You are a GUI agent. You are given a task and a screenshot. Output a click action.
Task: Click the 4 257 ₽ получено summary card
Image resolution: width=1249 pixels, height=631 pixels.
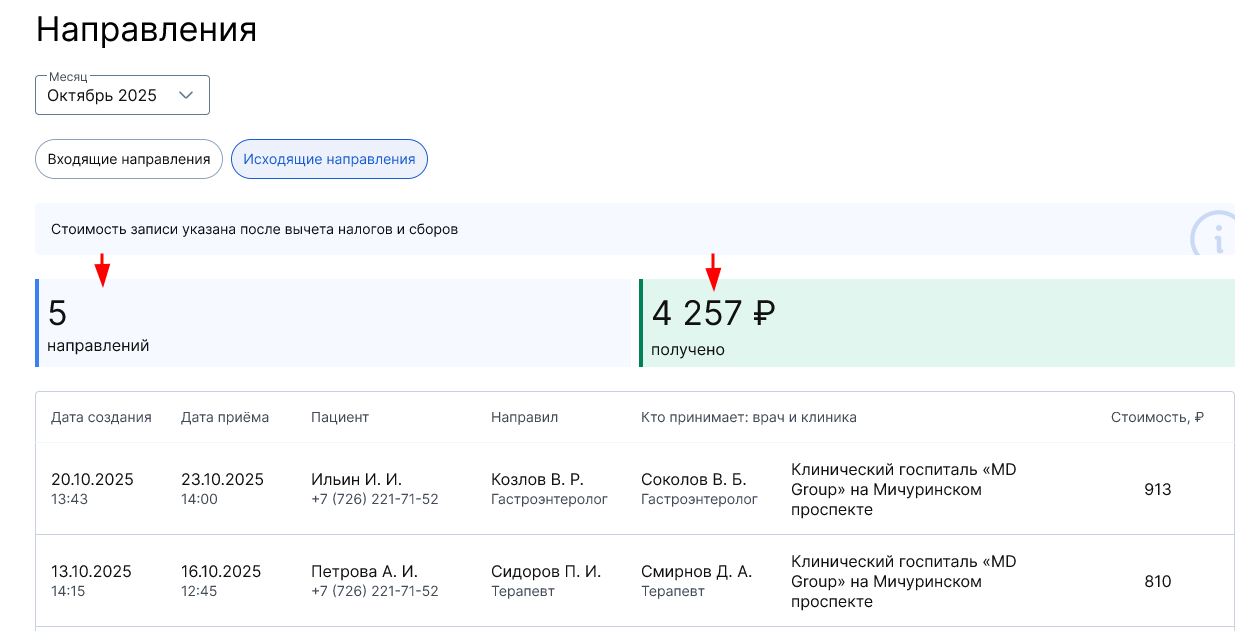coord(937,323)
